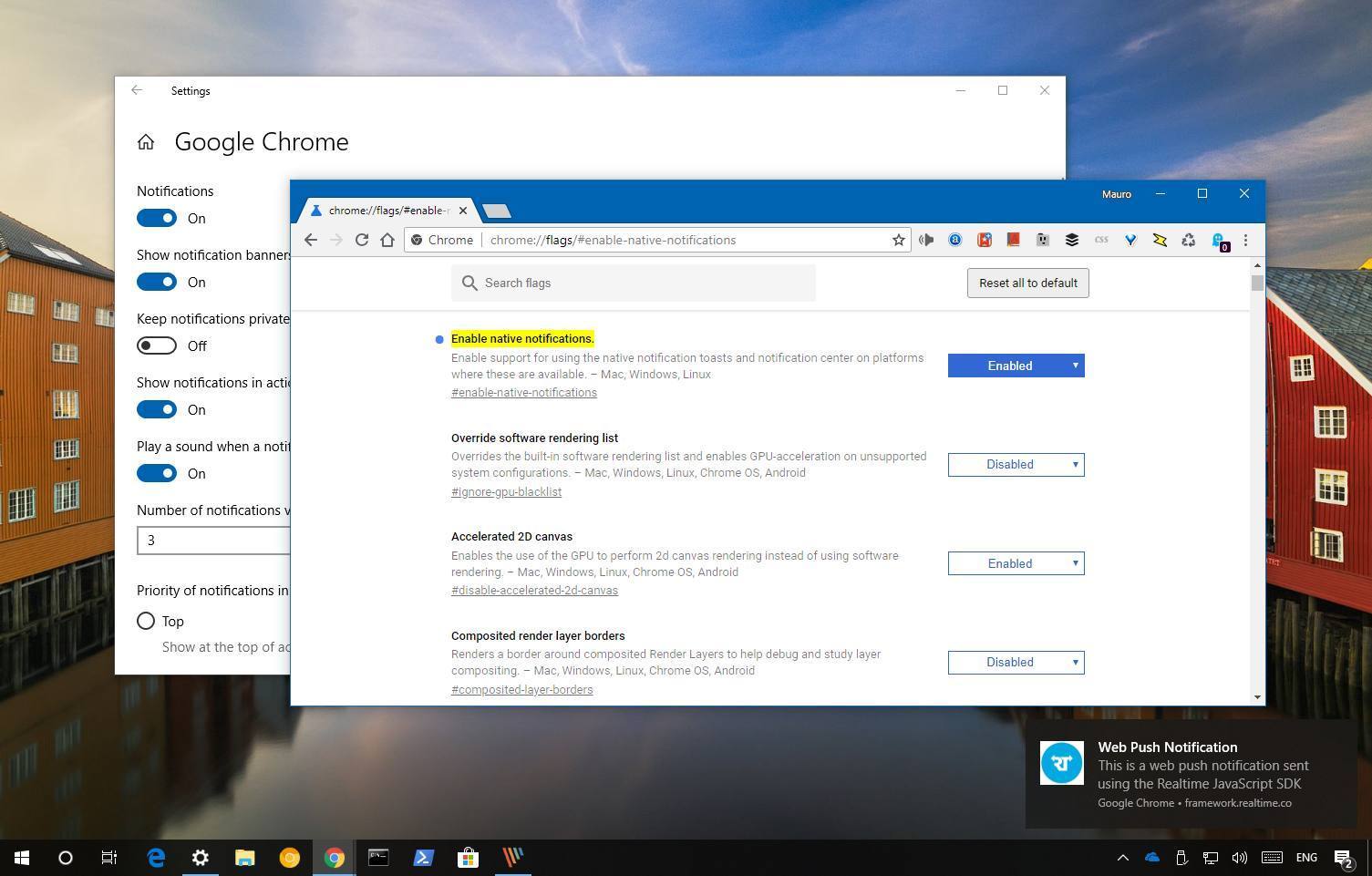The width and height of the screenshot is (1372, 876).
Task: Open Number of notifications dropdown showing 3
Action: coord(213,541)
